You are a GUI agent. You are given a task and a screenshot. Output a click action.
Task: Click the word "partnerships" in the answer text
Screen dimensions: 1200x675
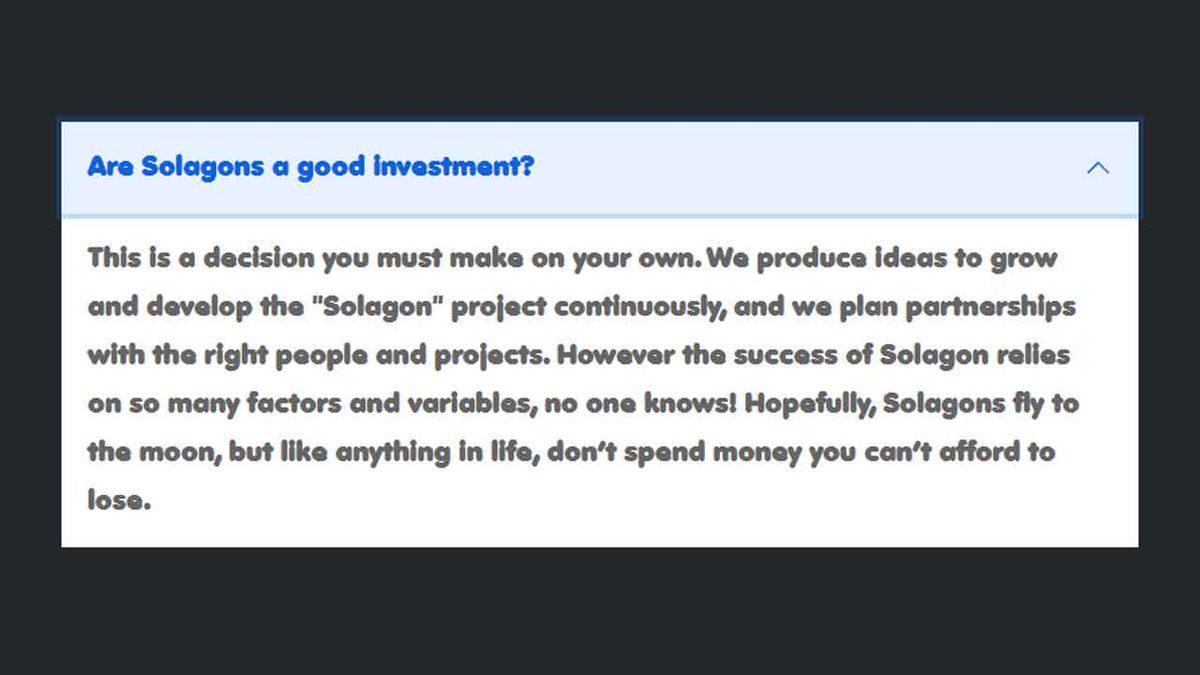[990, 306]
